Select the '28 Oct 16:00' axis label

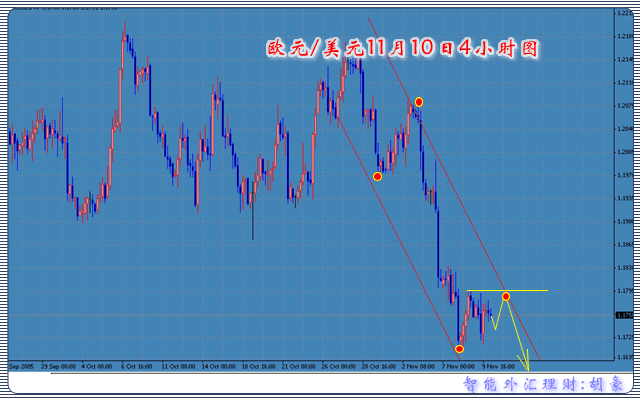[379, 366]
